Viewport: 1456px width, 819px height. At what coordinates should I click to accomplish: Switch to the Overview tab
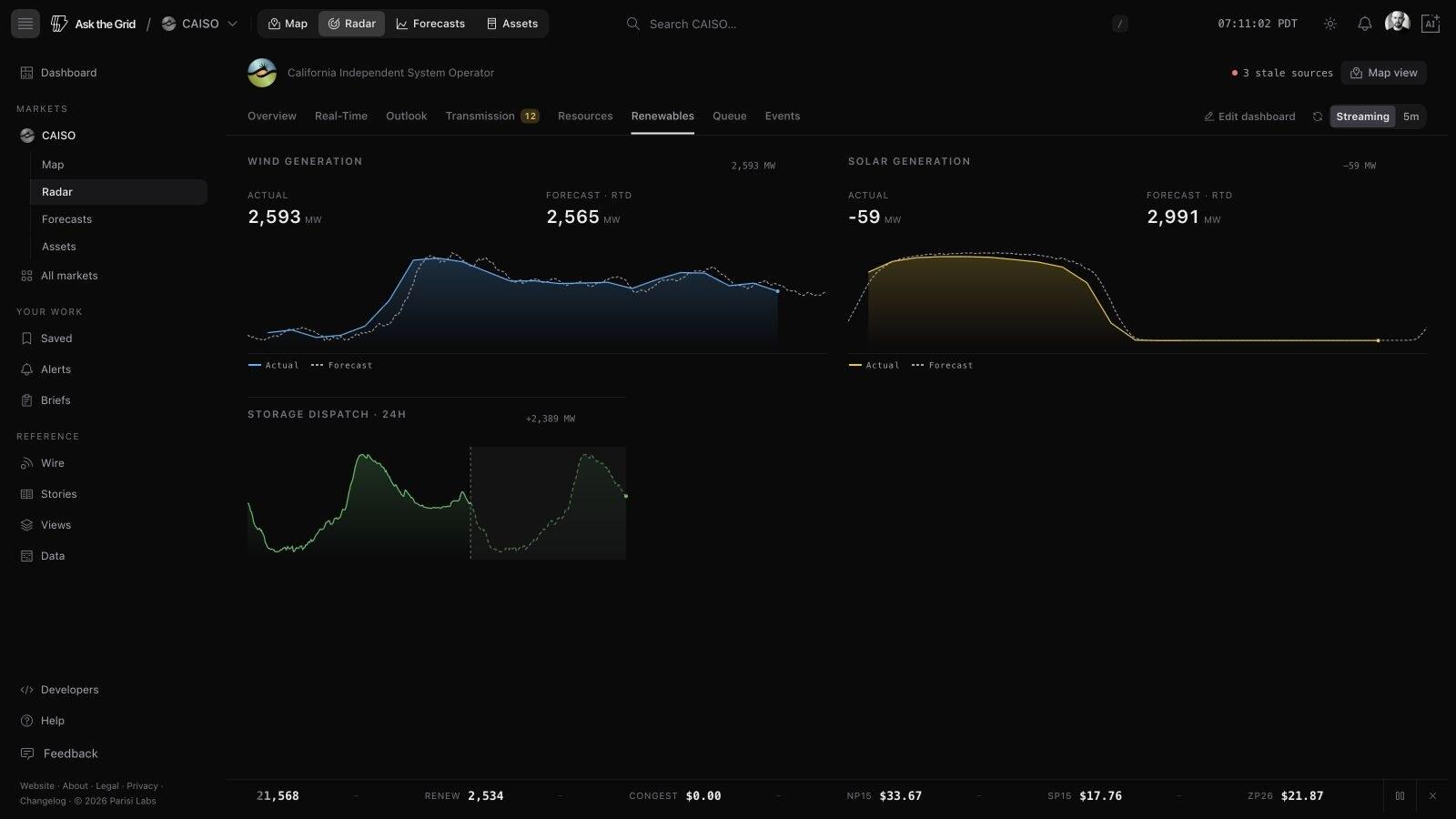(272, 116)
